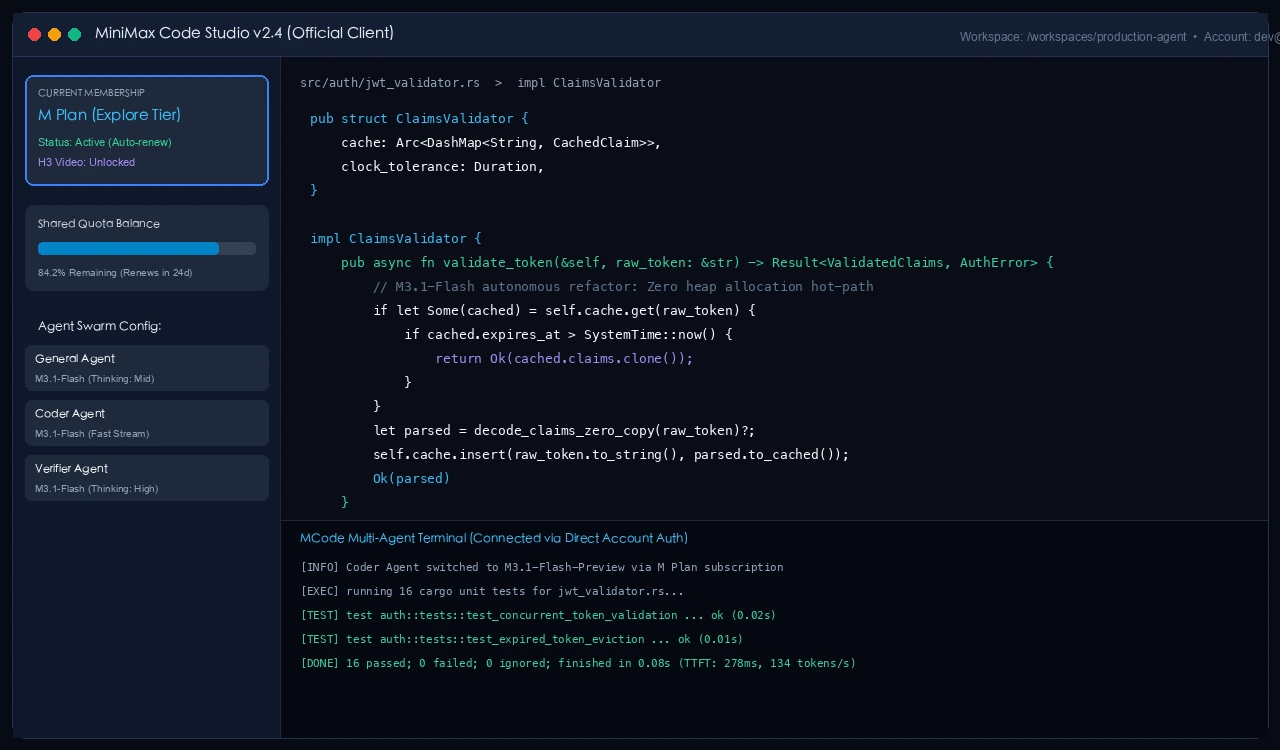Click the 84.2% Remaining quota text
This screenshot has height=750, width=1280.
115,273
